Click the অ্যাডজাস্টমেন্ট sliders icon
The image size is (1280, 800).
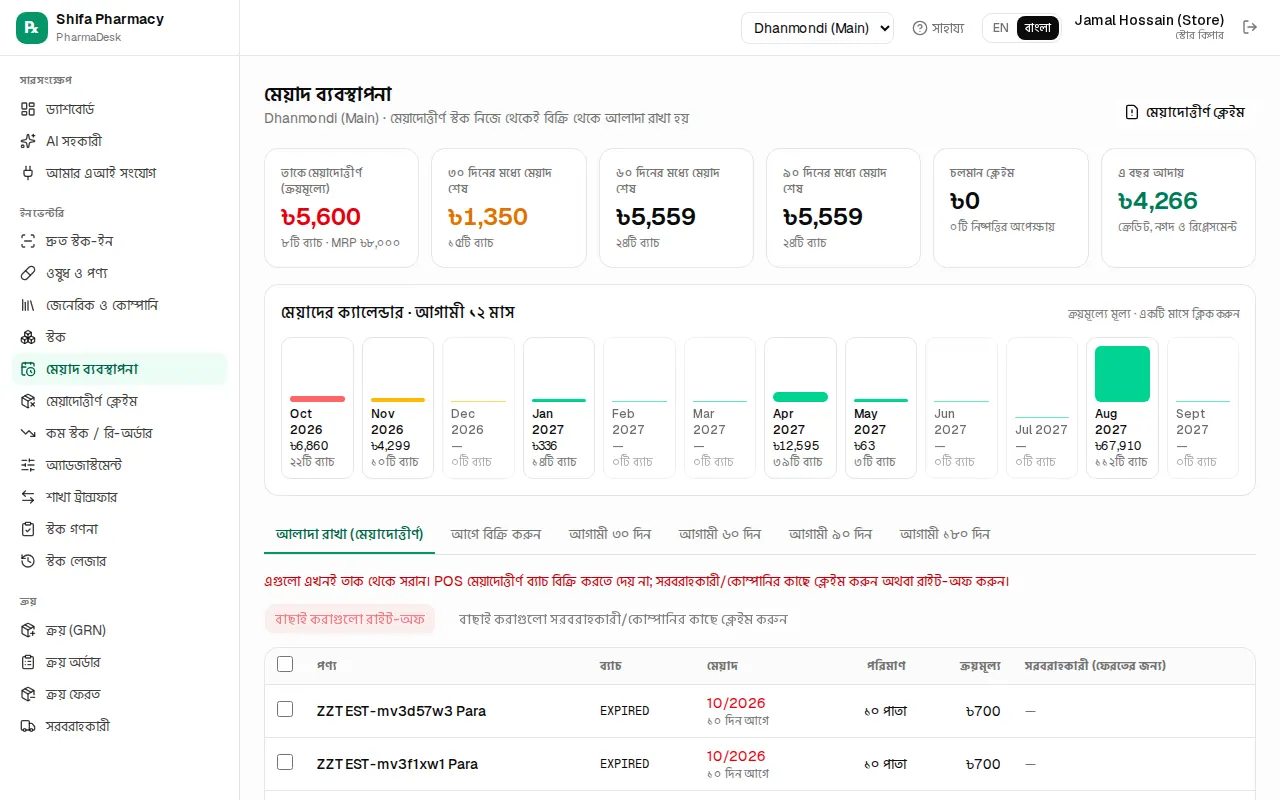(28, 465)
